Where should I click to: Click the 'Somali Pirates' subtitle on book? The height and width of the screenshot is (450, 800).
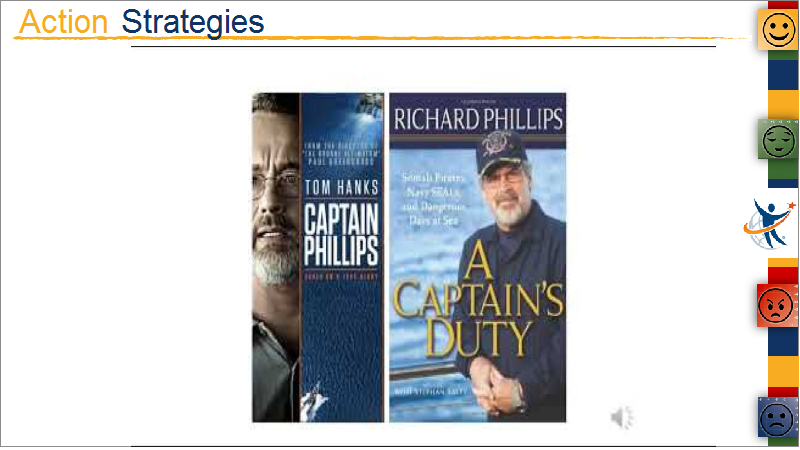(433, 178)
